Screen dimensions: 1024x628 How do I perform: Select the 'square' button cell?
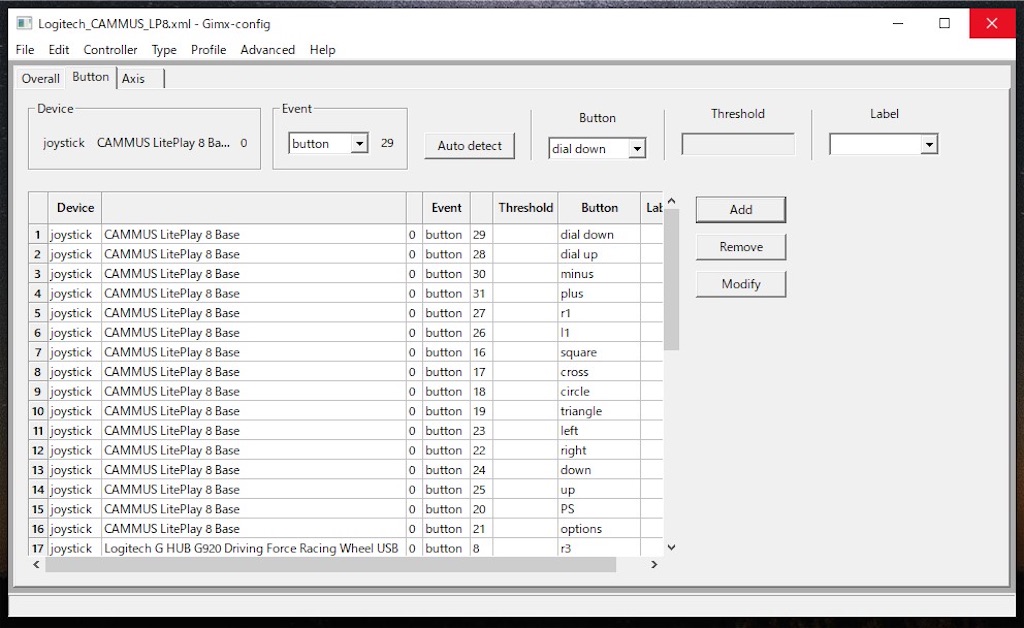point(599,352)
